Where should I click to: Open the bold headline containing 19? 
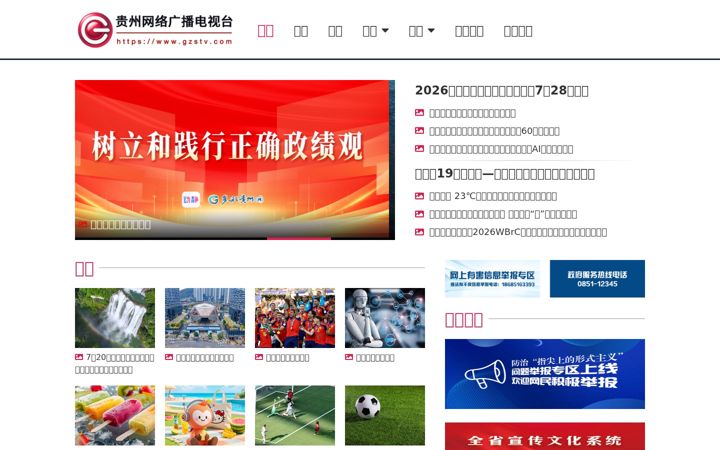[505, 174]
